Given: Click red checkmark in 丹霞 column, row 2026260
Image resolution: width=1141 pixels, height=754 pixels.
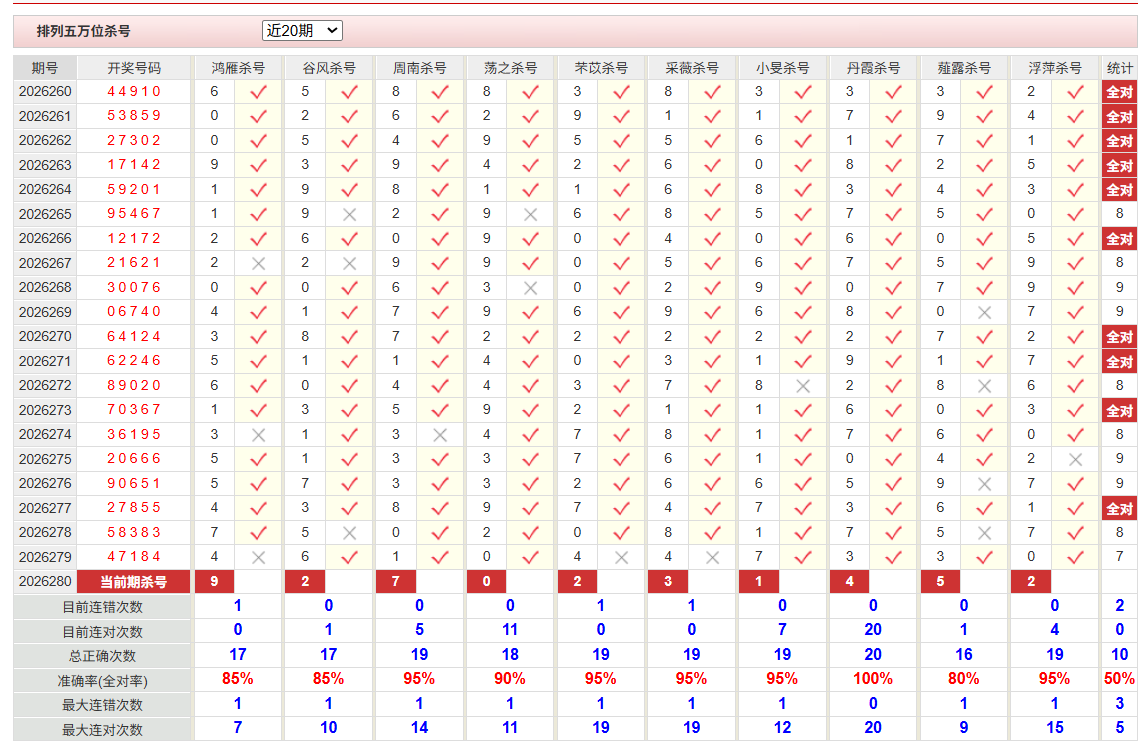Looking at the screenshot, I should [x=894, y=92].
